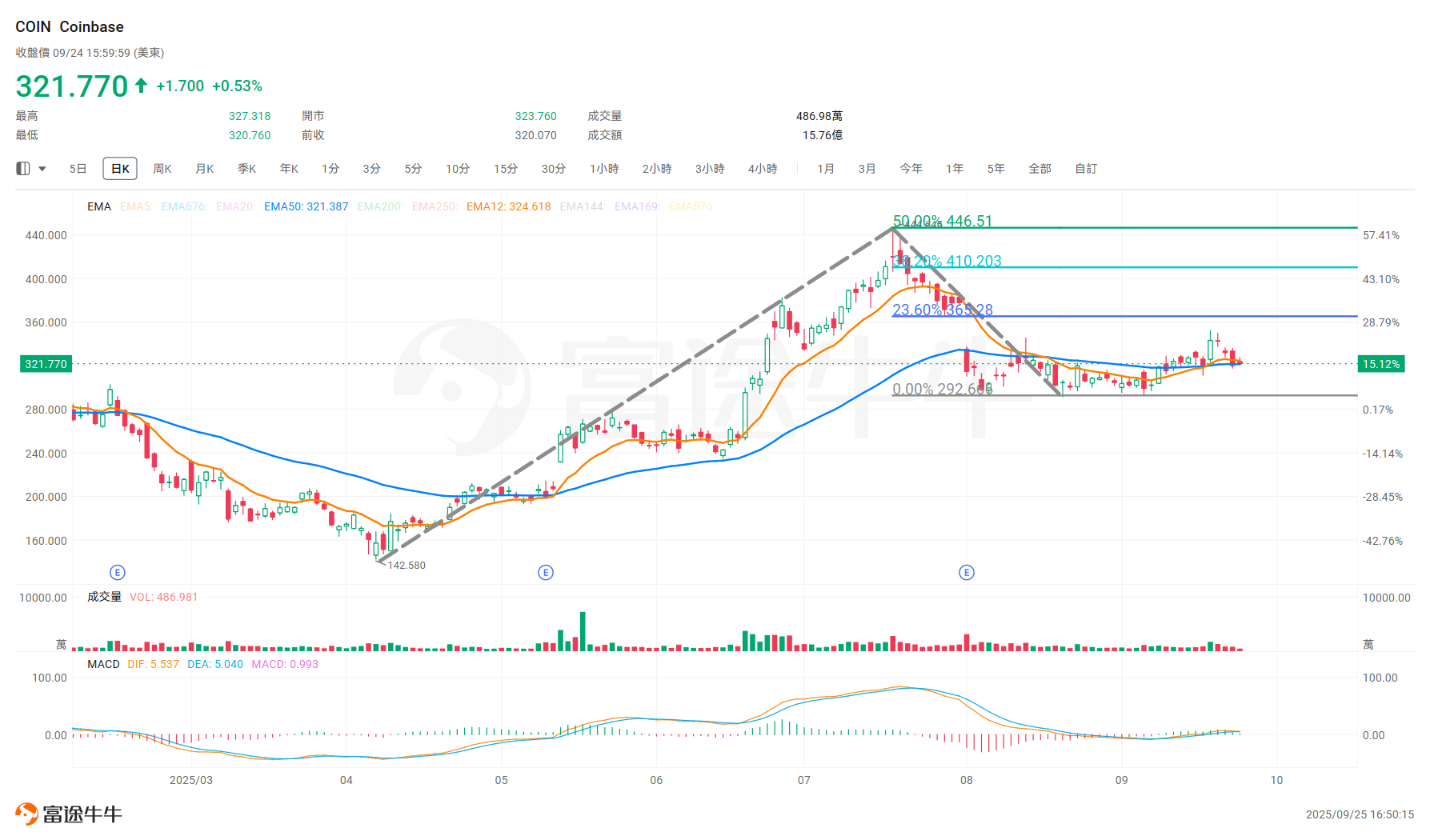Click the earnings E marker under May candles
The image size is (1430, 840).
(546, 572)
